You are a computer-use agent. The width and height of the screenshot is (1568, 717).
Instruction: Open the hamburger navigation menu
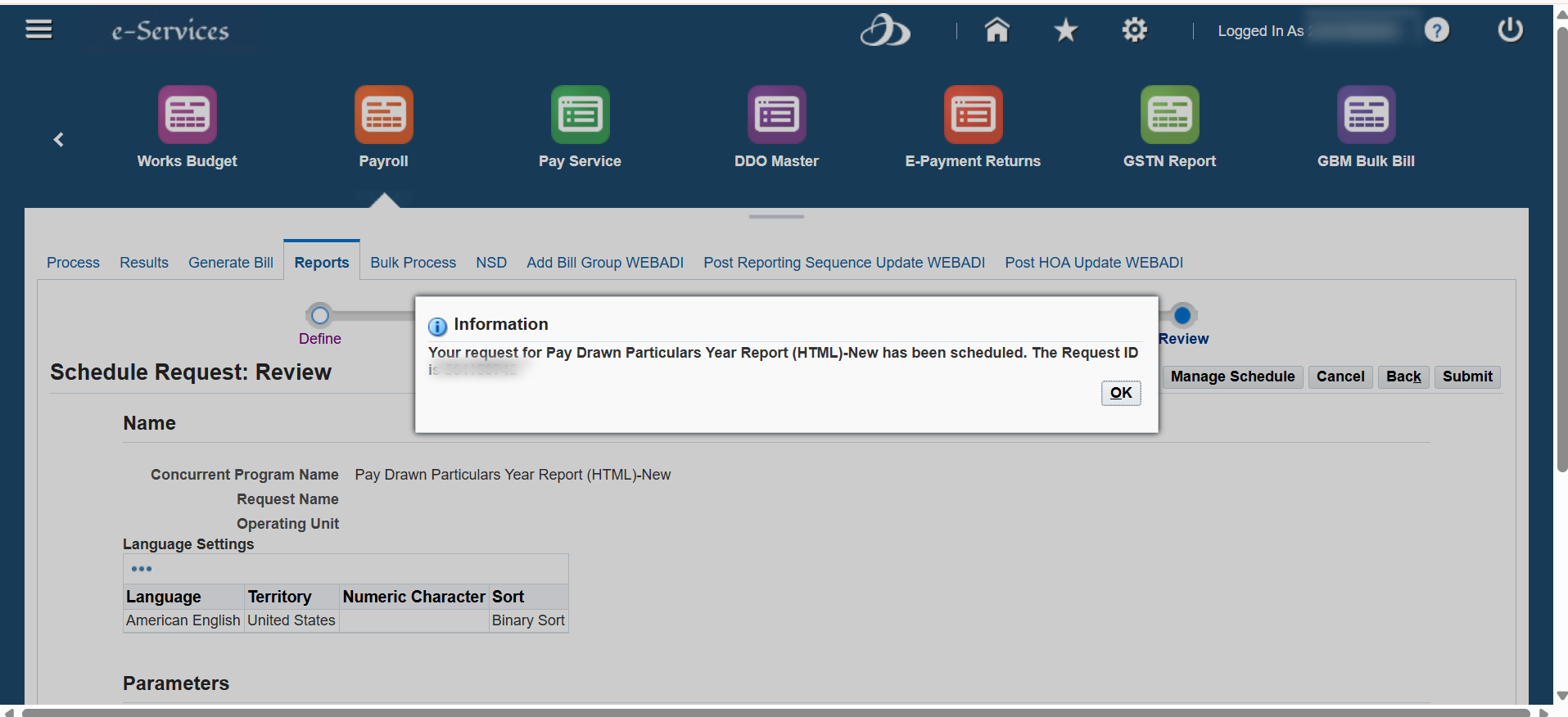pos(38,30)
